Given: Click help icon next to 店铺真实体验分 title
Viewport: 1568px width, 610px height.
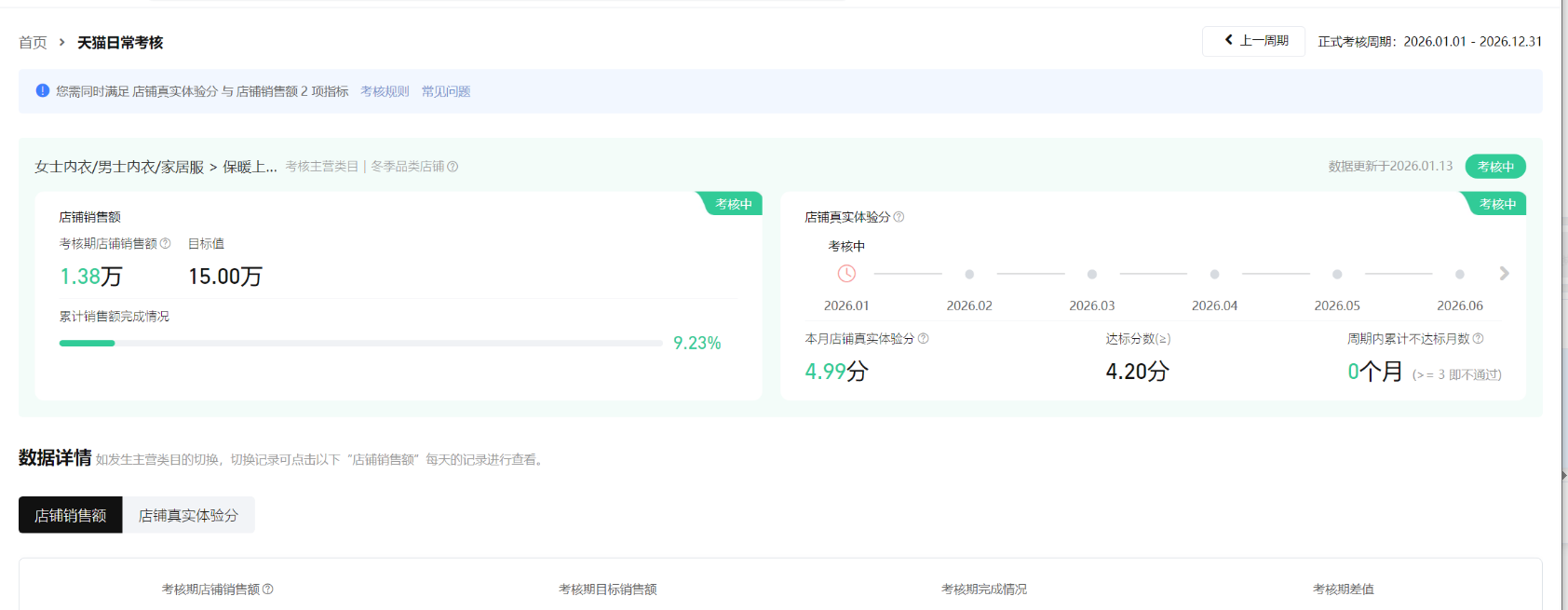Looking at the screenshot, I should tap(899, 217).
